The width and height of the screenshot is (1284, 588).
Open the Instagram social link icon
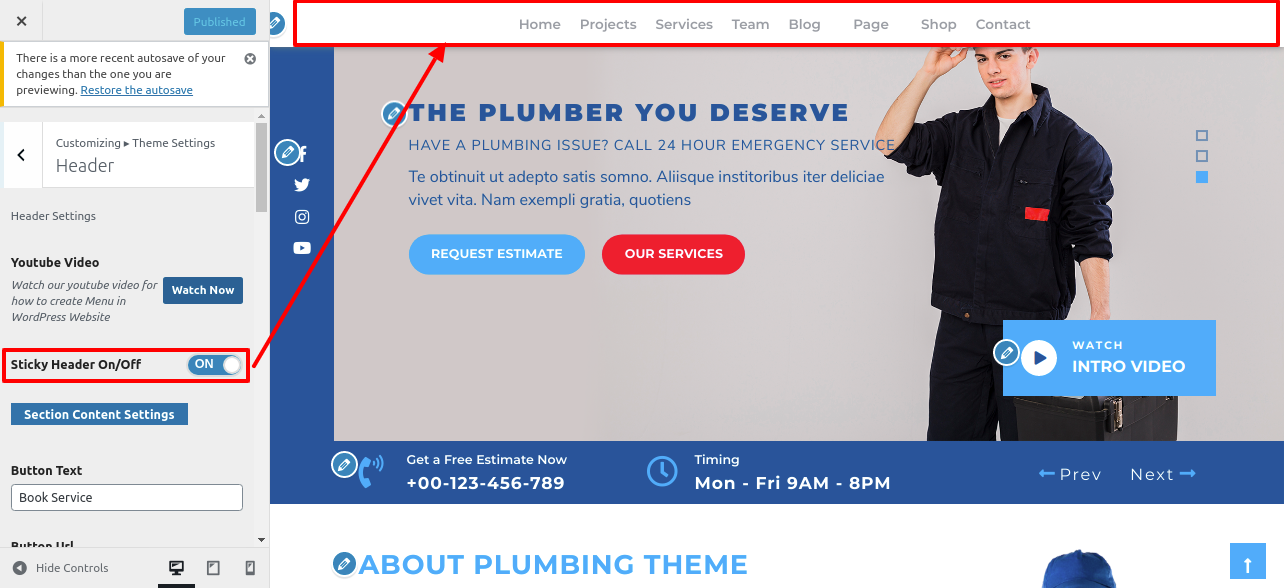click(302, 217)
